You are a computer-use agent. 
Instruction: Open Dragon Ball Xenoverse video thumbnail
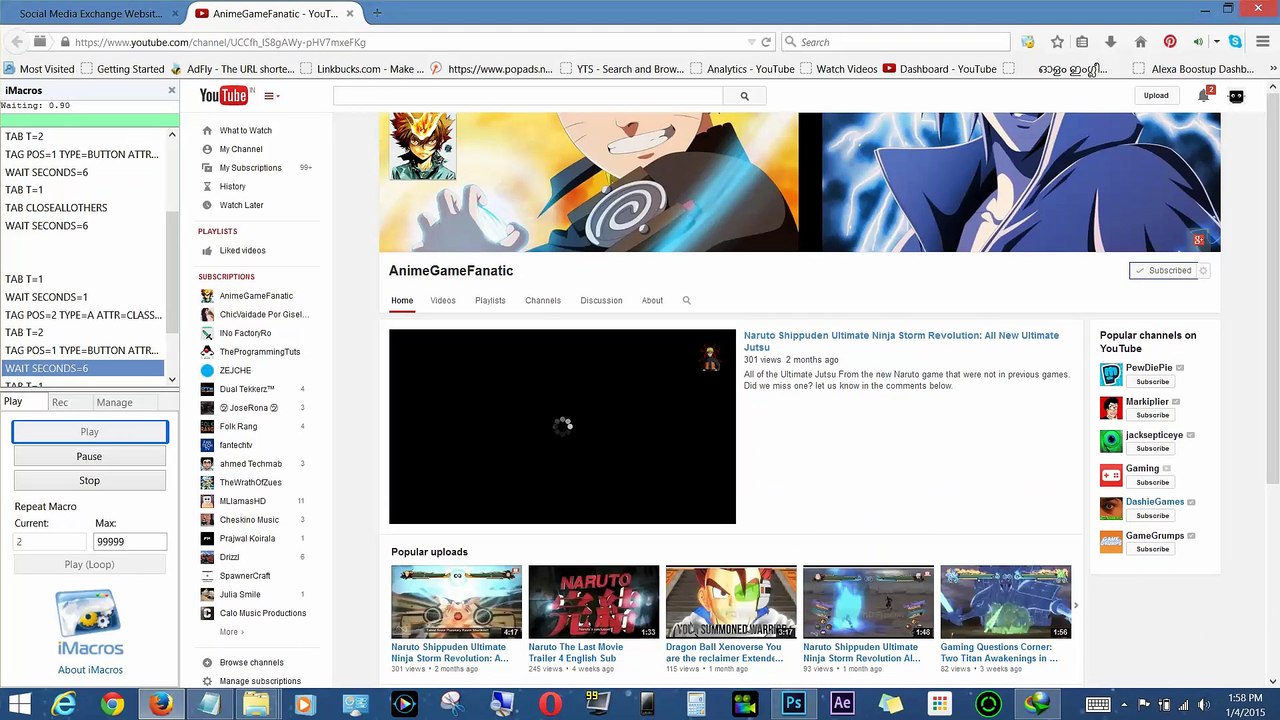coord(731,602)
